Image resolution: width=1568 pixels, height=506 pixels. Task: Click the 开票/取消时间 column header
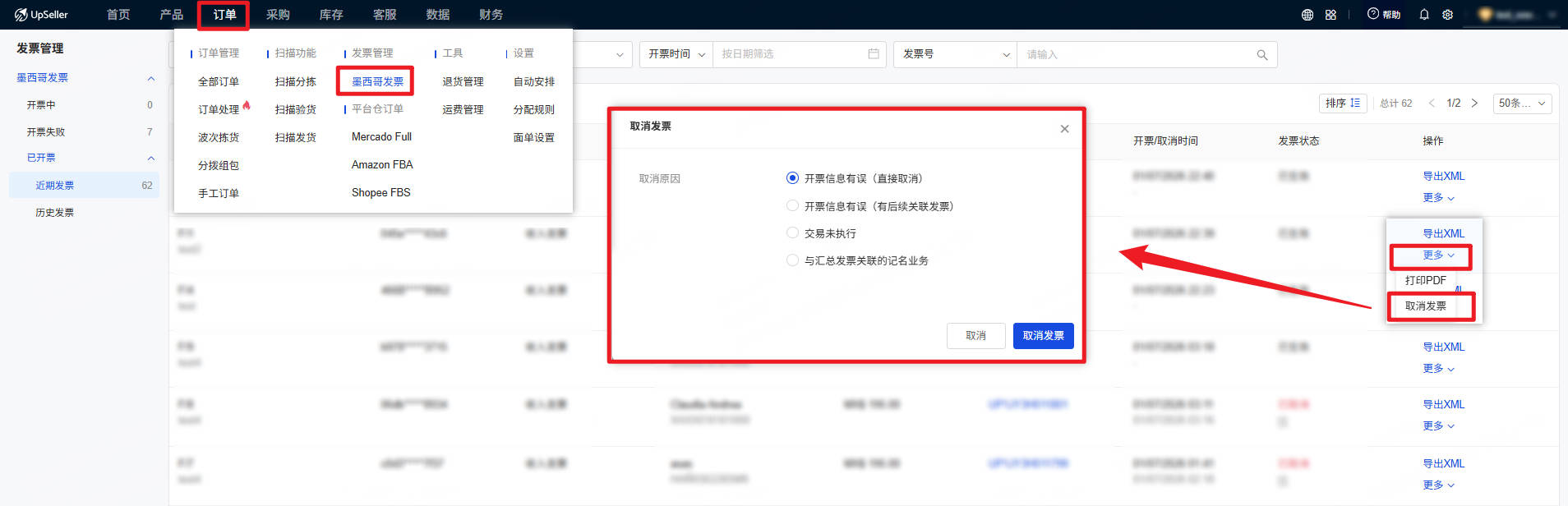click(x=1165, y=140)
